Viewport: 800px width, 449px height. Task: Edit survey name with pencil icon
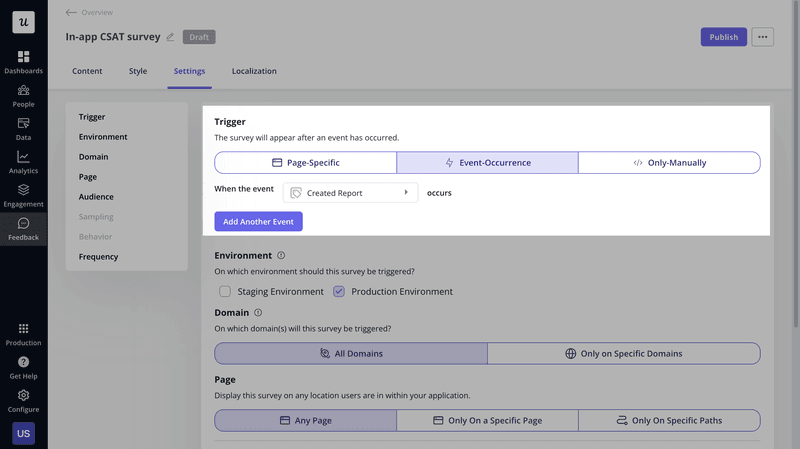pos(170,37)
